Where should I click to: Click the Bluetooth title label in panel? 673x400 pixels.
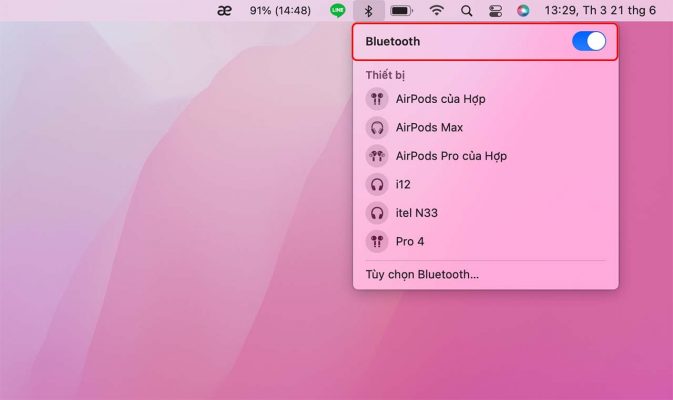[x=393, y=42]
